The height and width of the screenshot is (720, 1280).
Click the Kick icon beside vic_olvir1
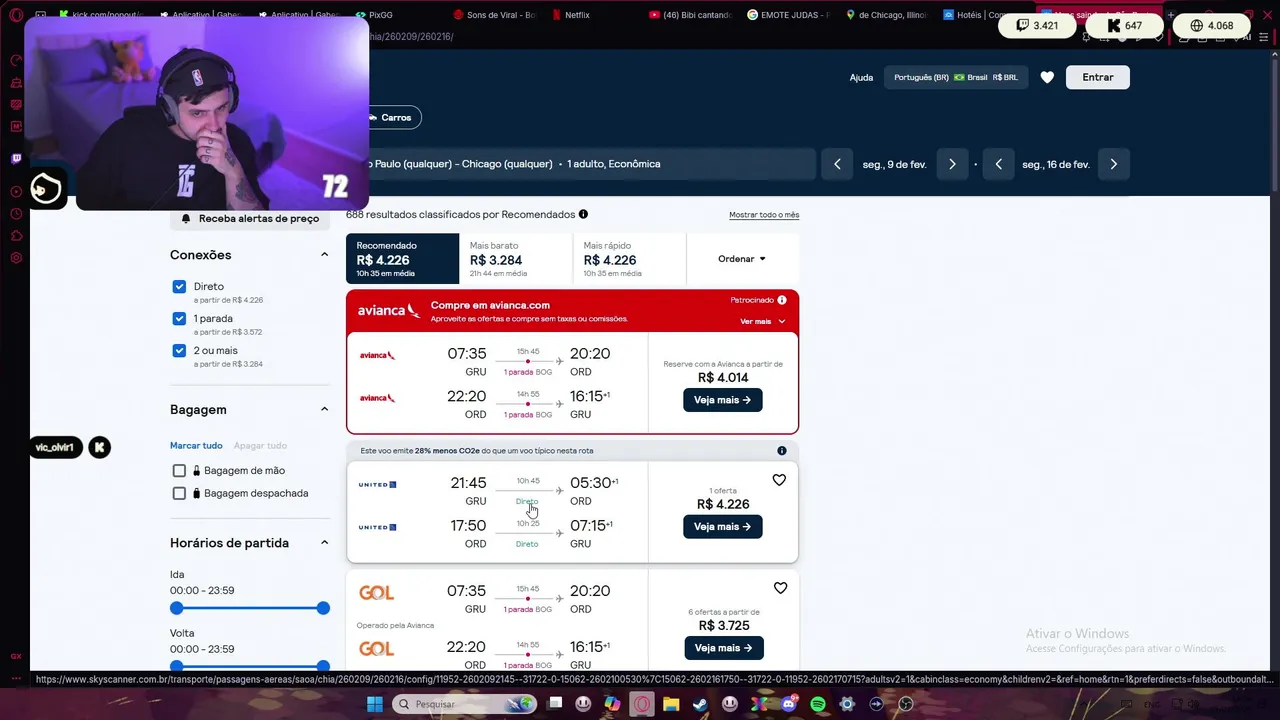(x=99, y=447)
